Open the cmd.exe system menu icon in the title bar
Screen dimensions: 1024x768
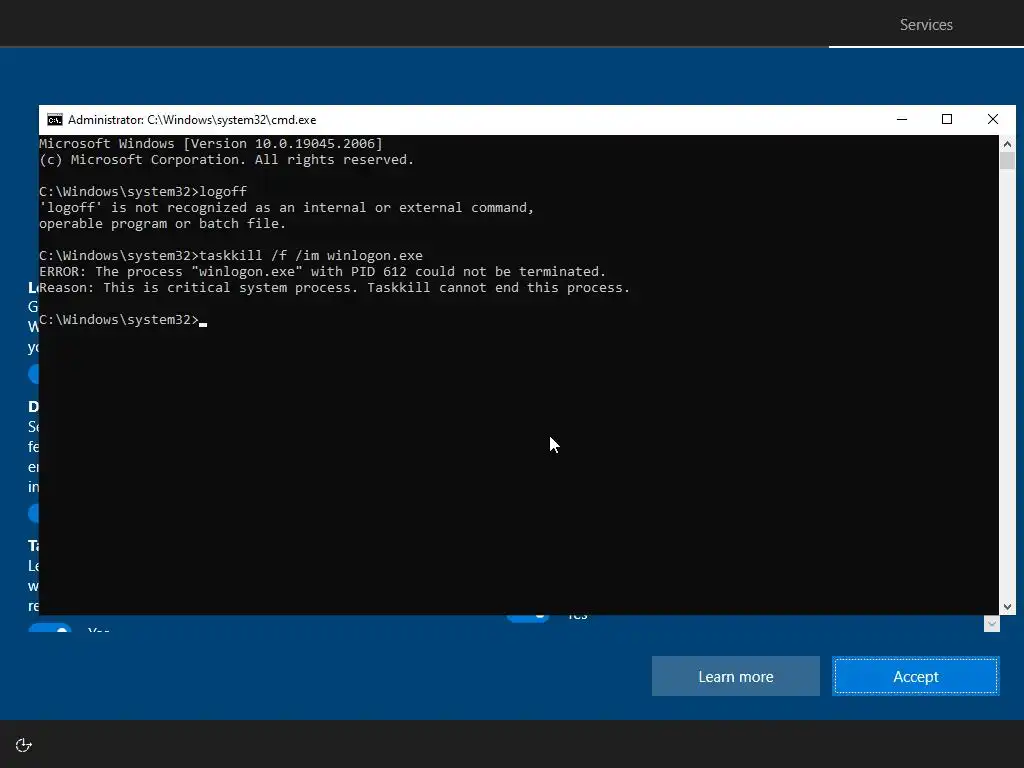55,120
